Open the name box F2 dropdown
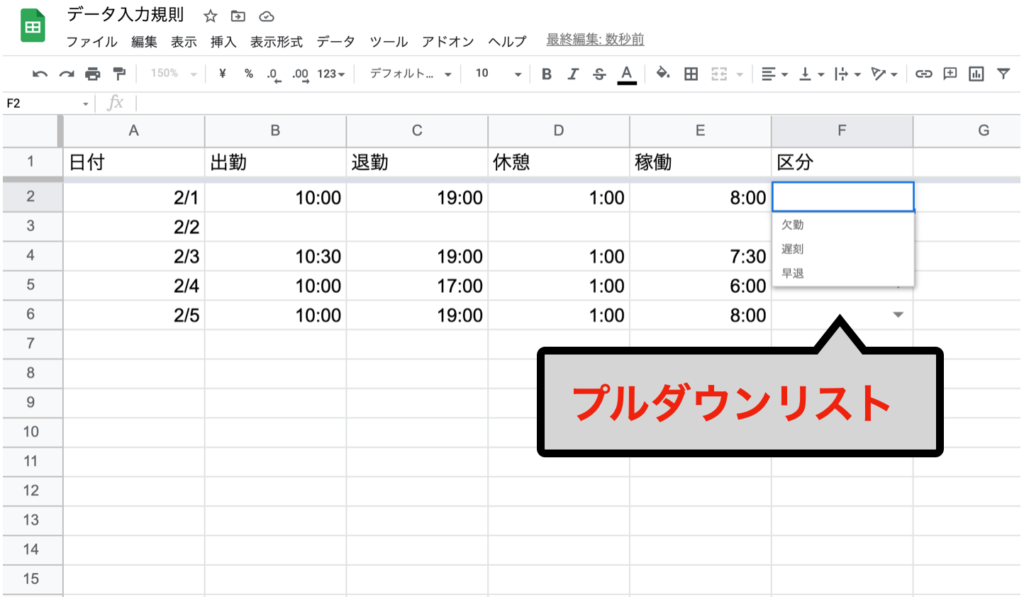Viewport: 1024px width, 597px height. pyautogui.click(x=85, y=104)
